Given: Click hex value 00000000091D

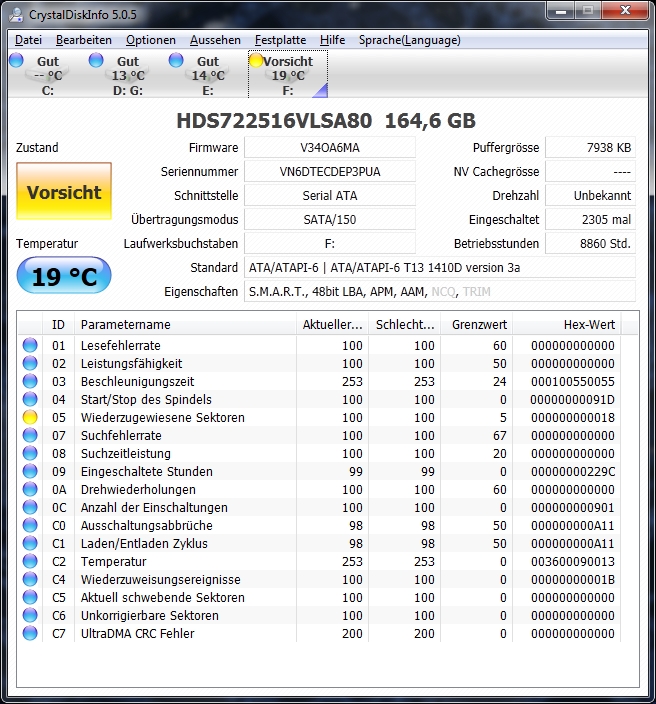Looking at the screenshot, I should (572, 400).
